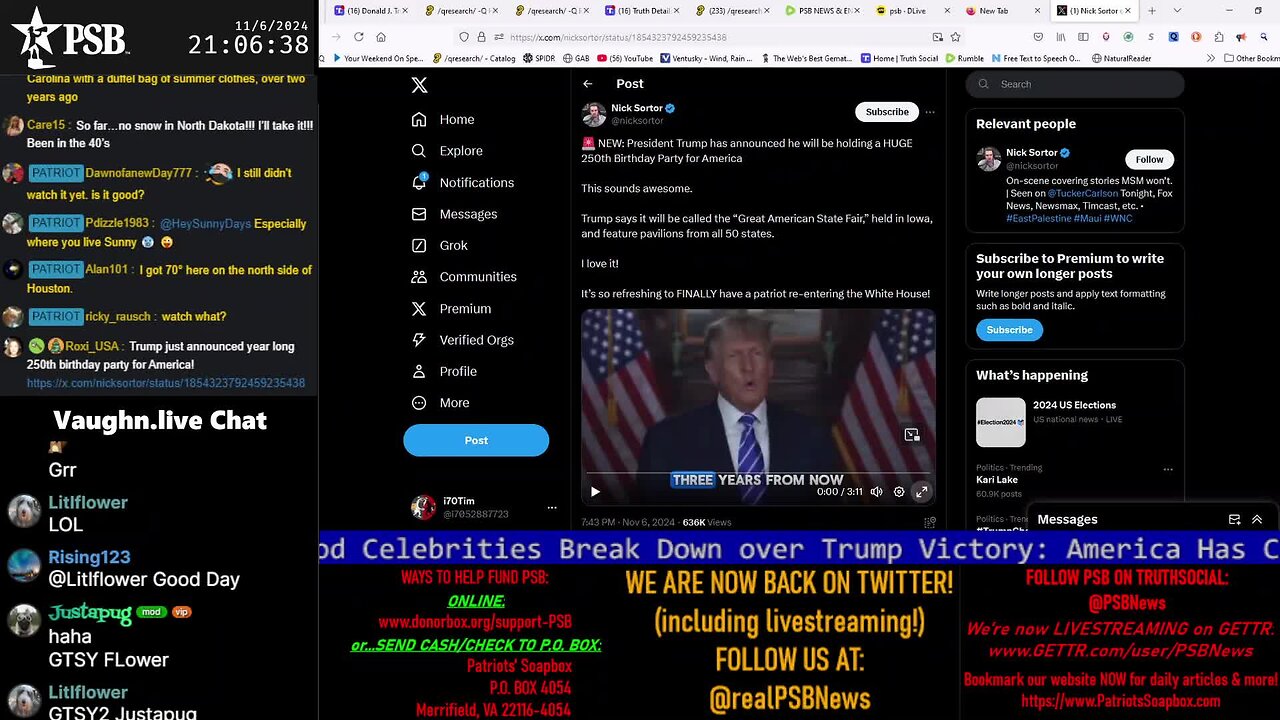Open #EastPalestine hashtag link
1280x720 pixels.
pyautogui.click(x=1038, y=218)
